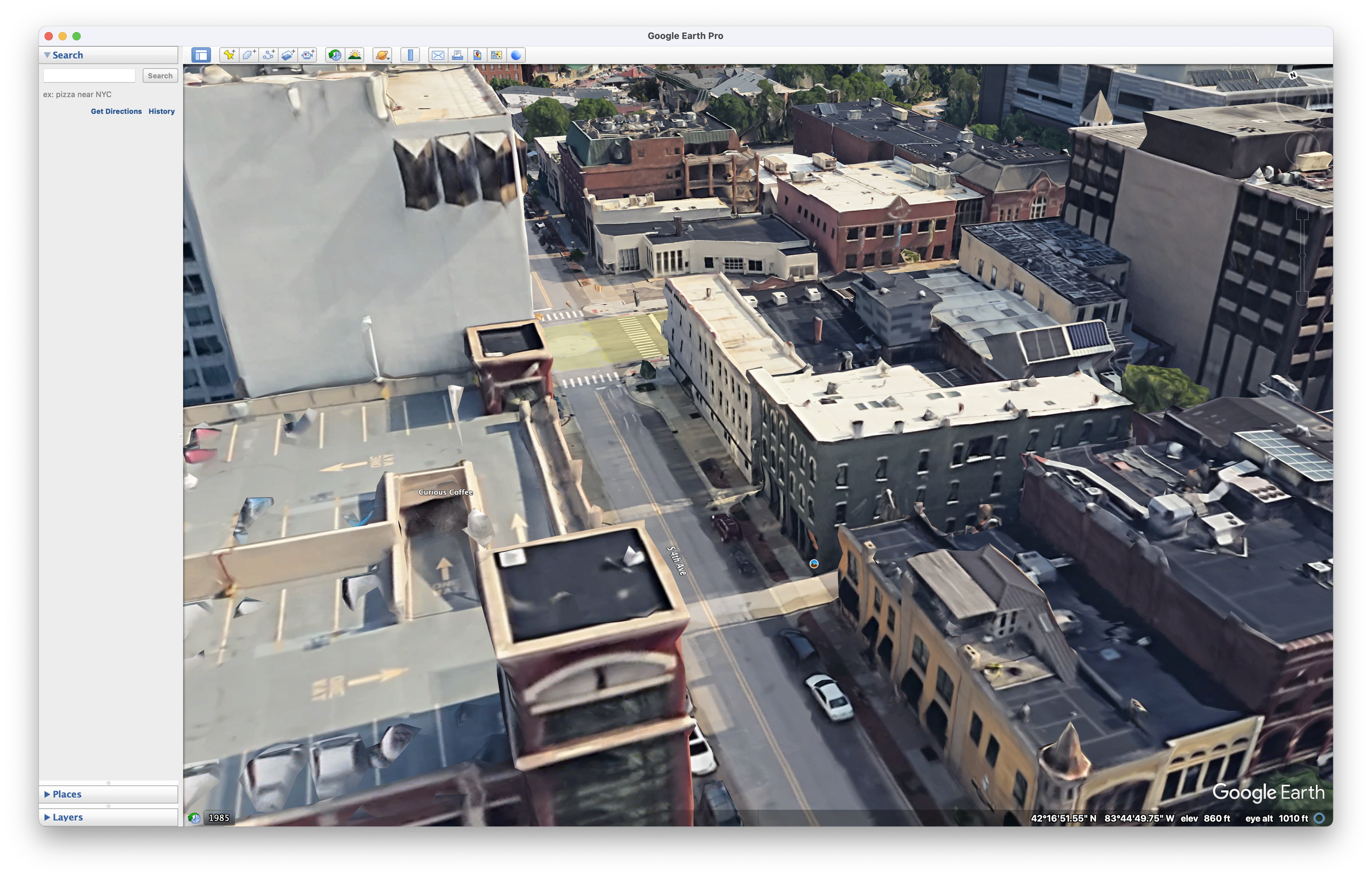
Task: Email the current view
Action: (437, 55)
